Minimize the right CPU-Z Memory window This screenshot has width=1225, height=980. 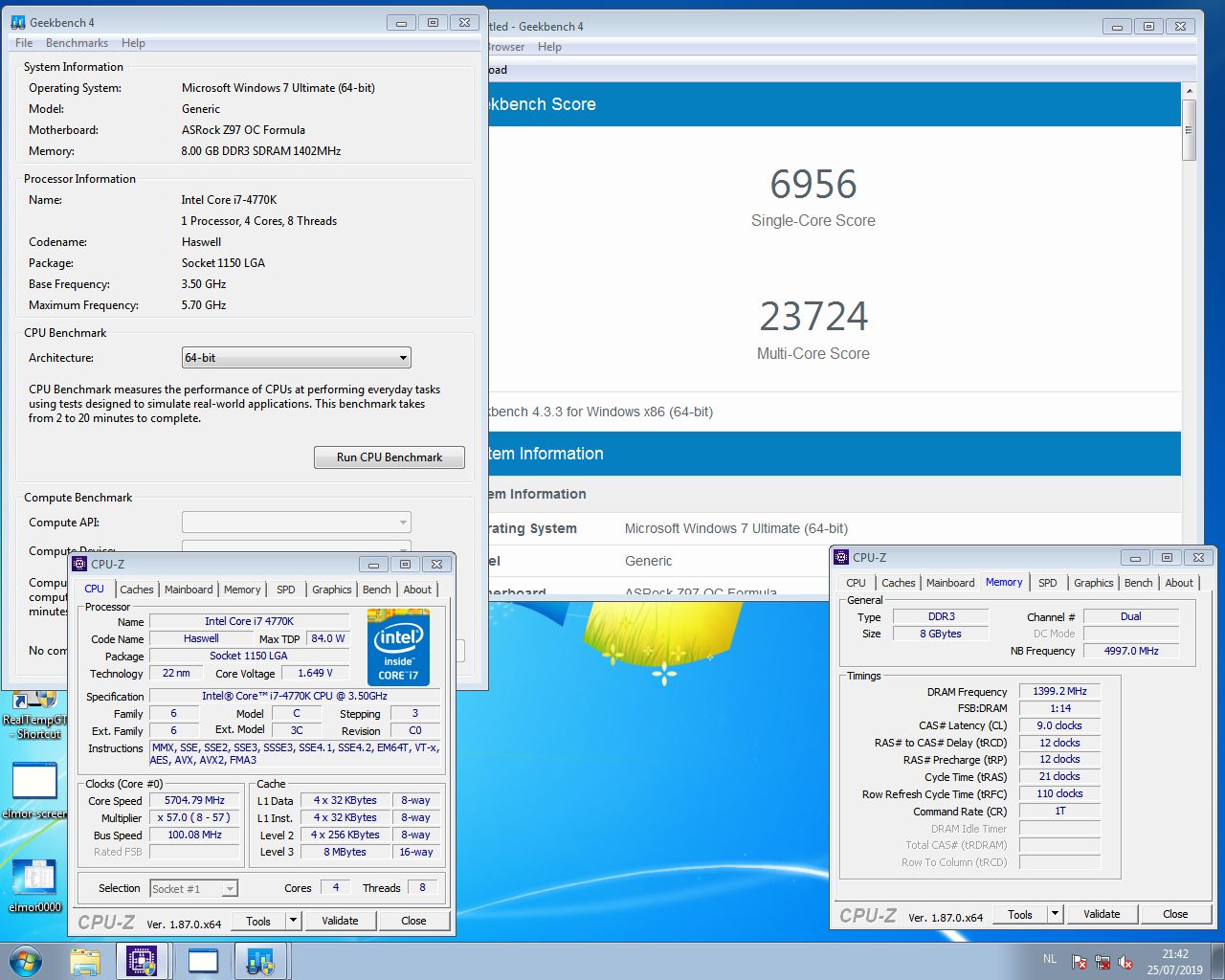(1135, 557)
